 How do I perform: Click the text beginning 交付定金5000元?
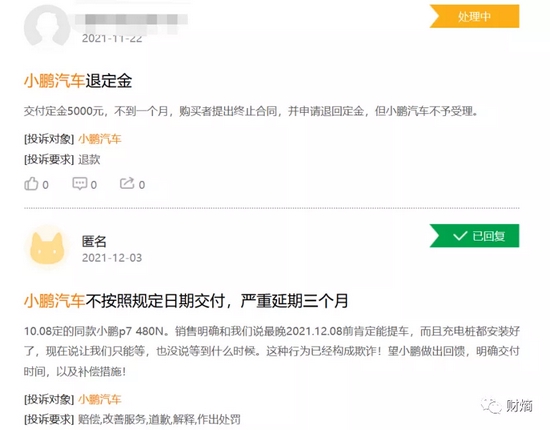(x=251, y=112)
